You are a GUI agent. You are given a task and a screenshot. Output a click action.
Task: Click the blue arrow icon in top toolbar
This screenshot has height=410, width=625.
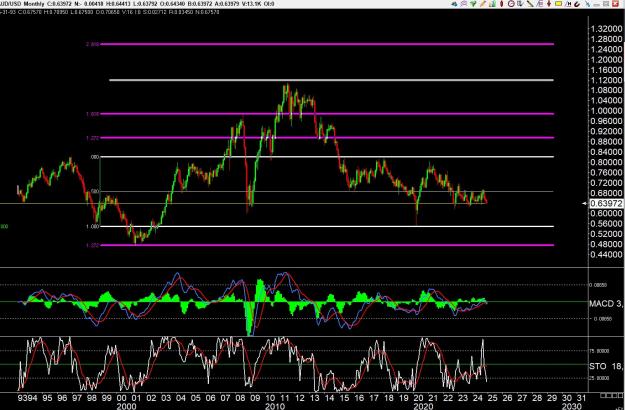coord(454,4)
